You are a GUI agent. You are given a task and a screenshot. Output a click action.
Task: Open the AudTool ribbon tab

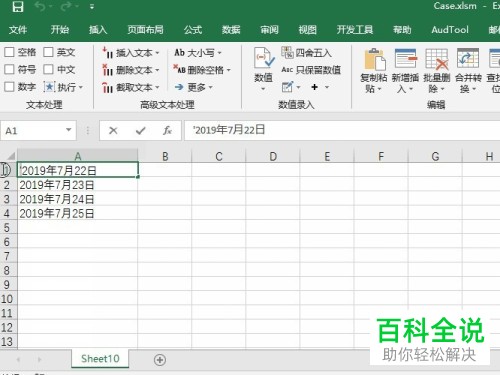pos(450,30)
